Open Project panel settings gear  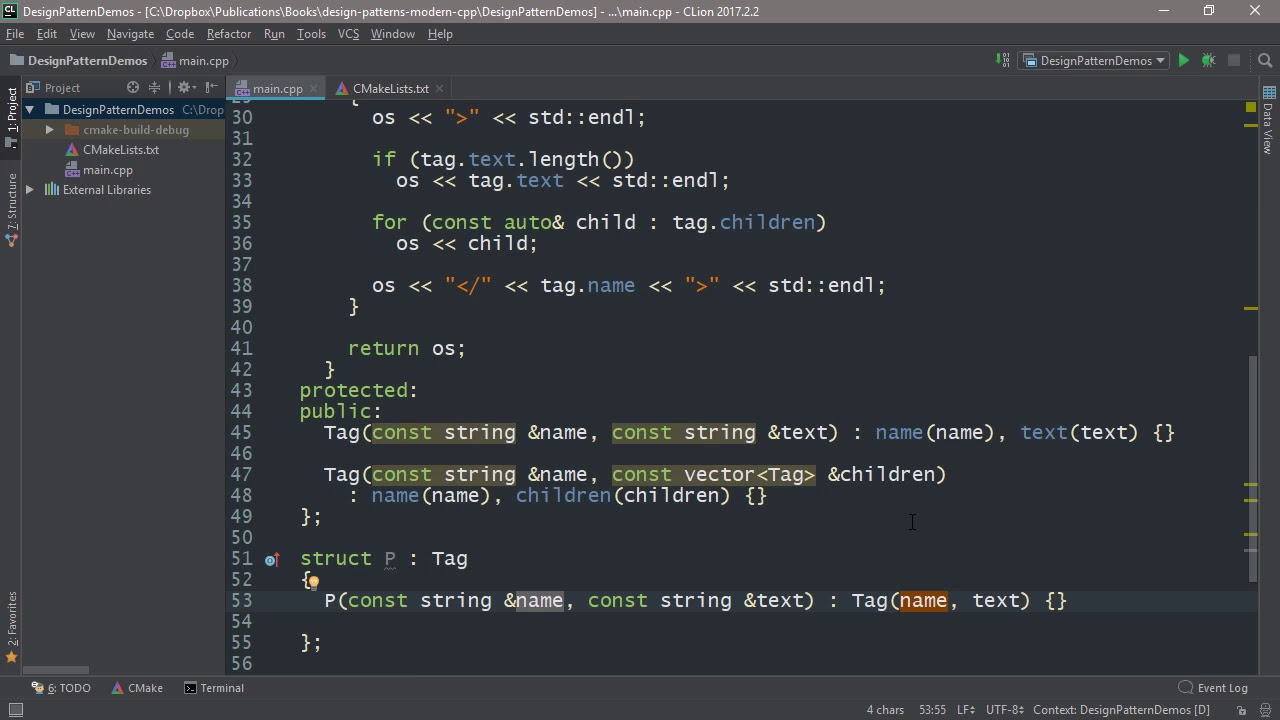185,88
